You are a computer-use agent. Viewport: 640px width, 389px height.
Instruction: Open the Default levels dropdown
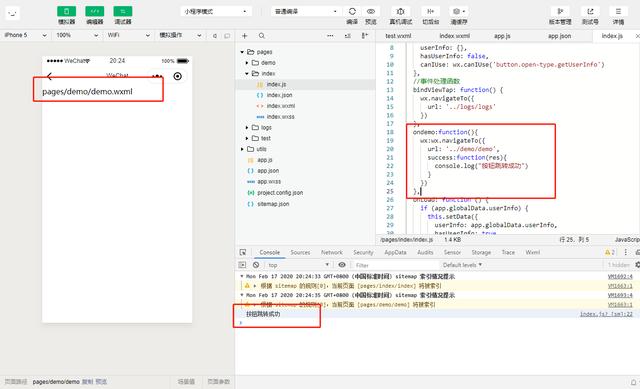(x=462, y=265)
